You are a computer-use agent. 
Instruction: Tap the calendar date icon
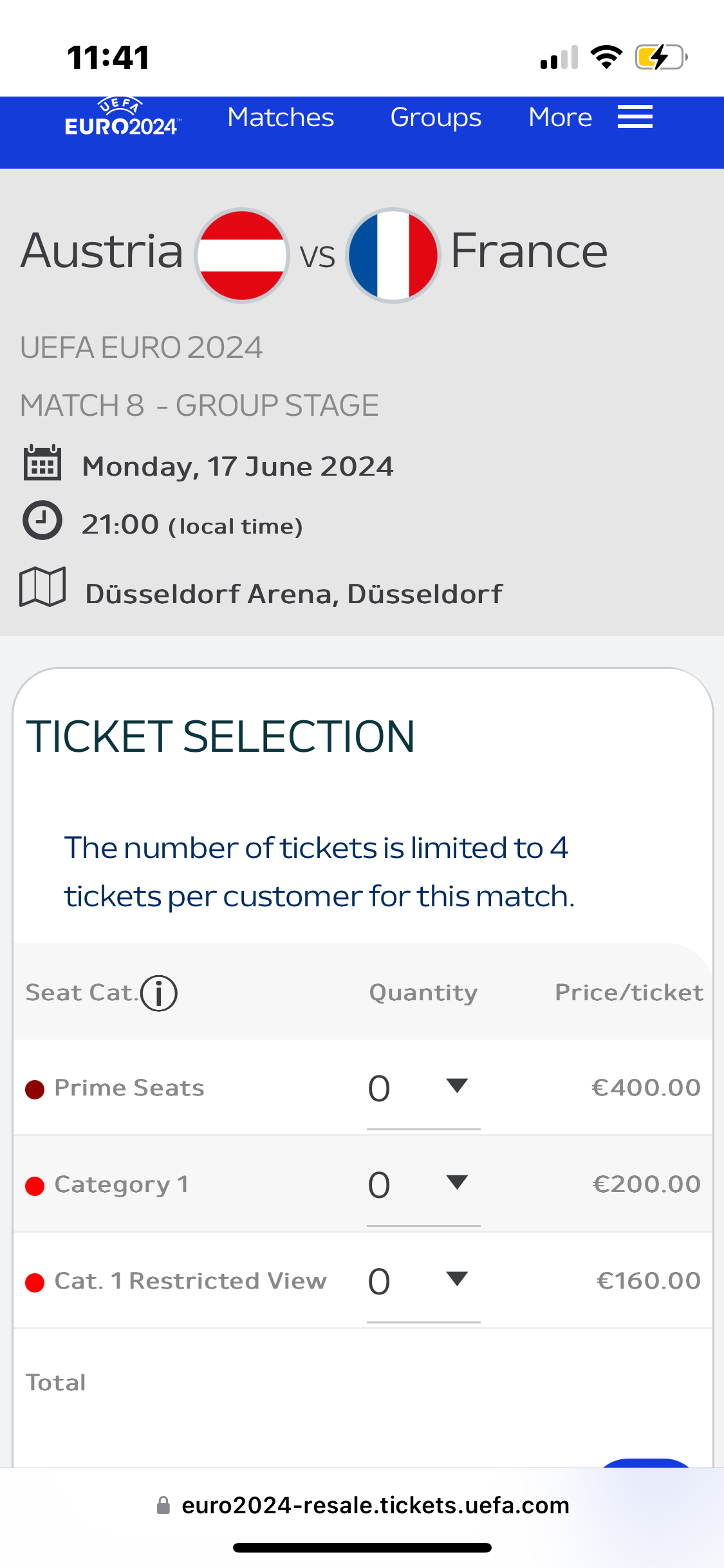(x=42, y=463)
